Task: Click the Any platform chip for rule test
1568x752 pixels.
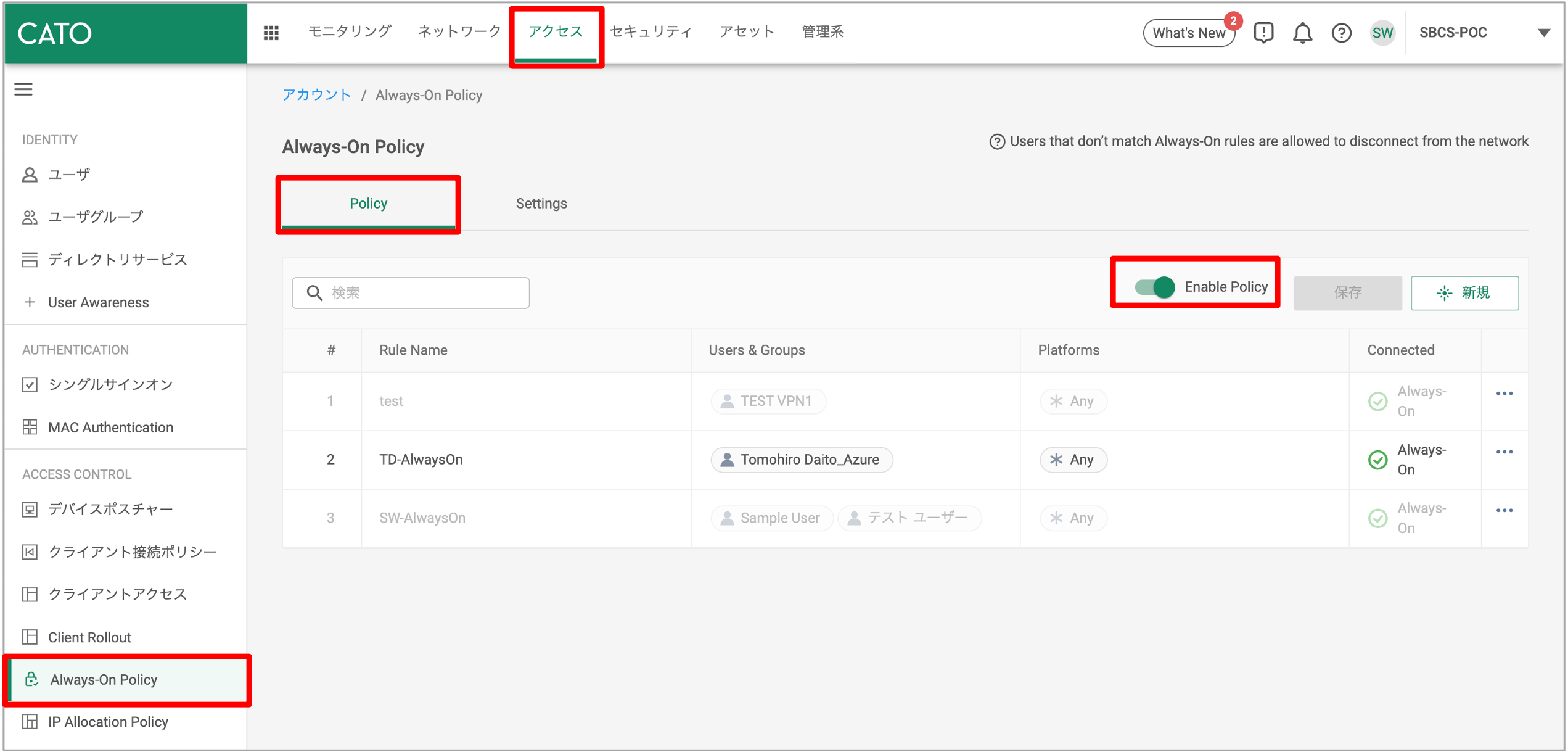Action: tap(1073, 402)
